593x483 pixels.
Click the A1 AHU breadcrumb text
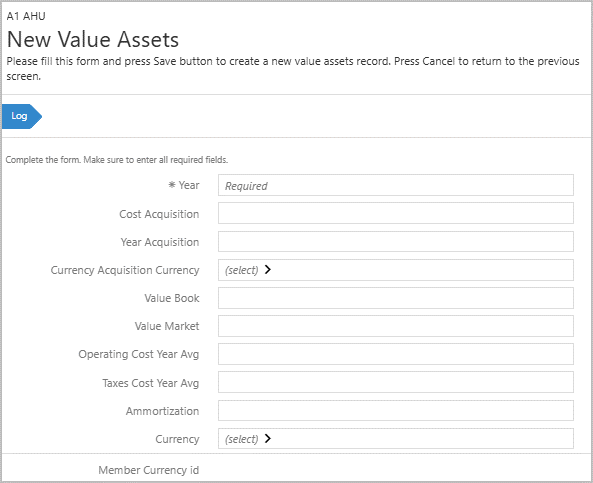click(26, 16)
